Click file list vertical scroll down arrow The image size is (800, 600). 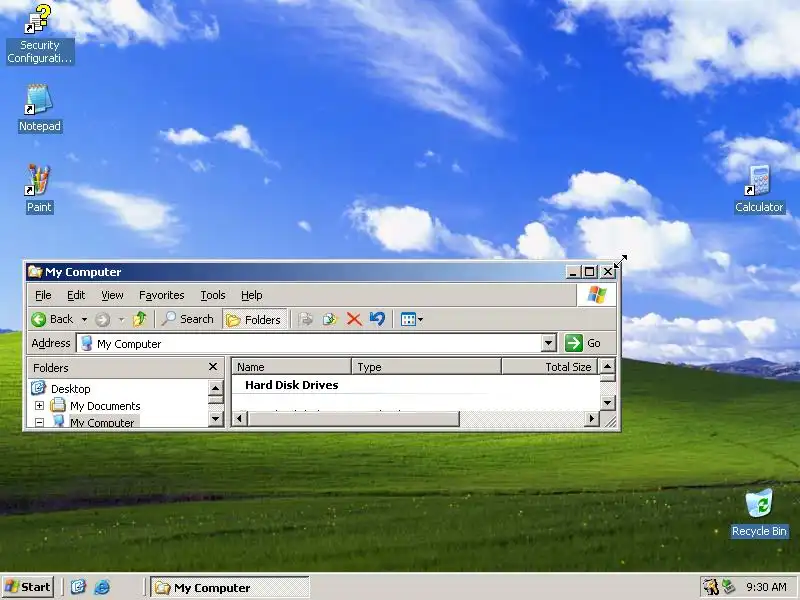click(x=607, y=403)
